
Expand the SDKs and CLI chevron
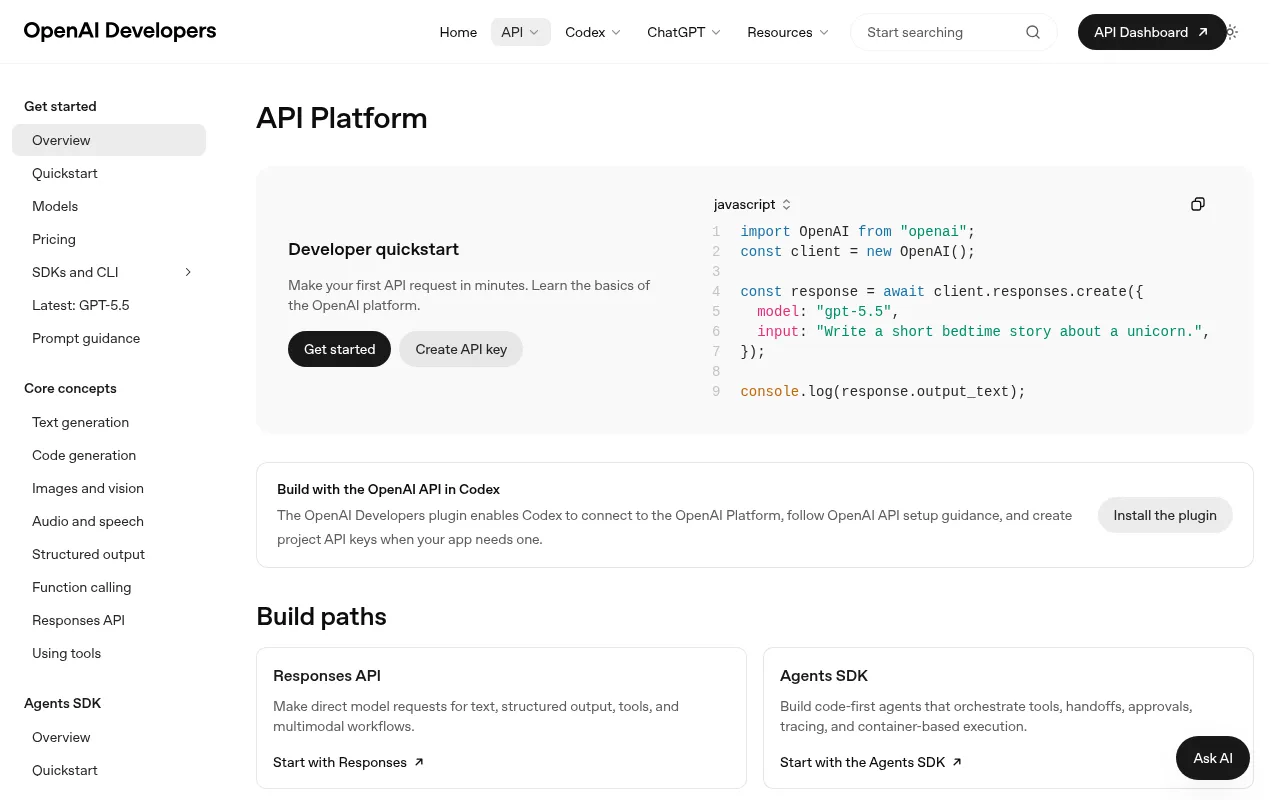click(x=188, y=272)
